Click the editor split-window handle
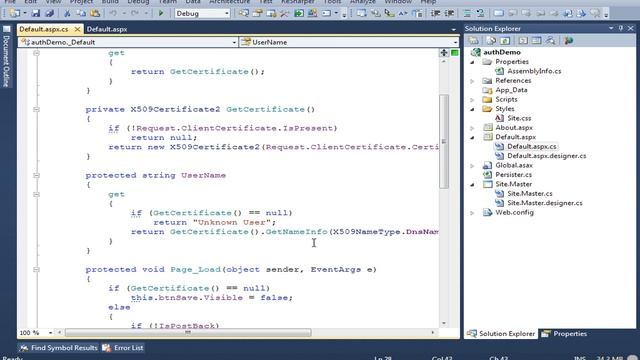This screenshot has width=640, height=360. pyautogui.click(x=444, y=53)
